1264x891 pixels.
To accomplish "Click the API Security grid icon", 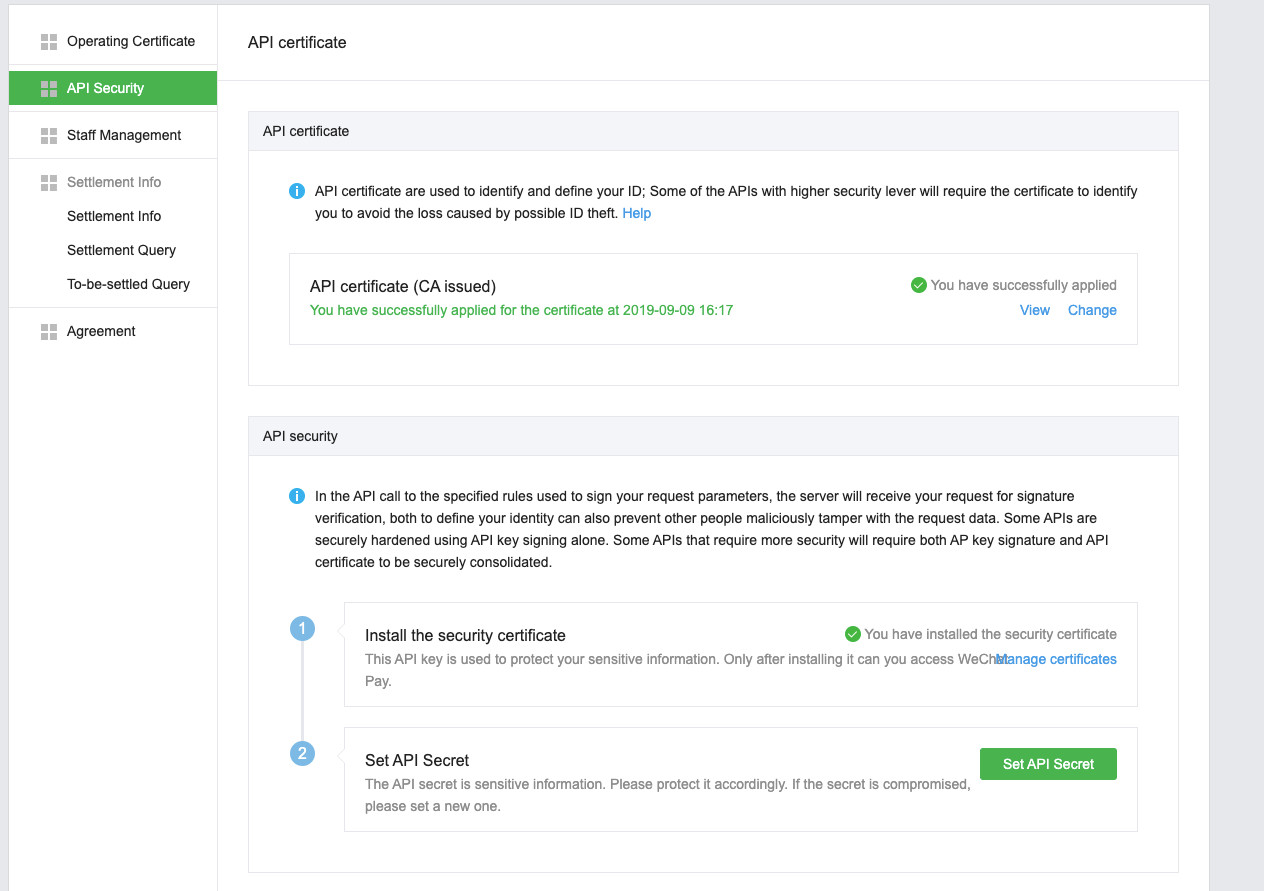I will pyautogui.click(x=49, y=88).
